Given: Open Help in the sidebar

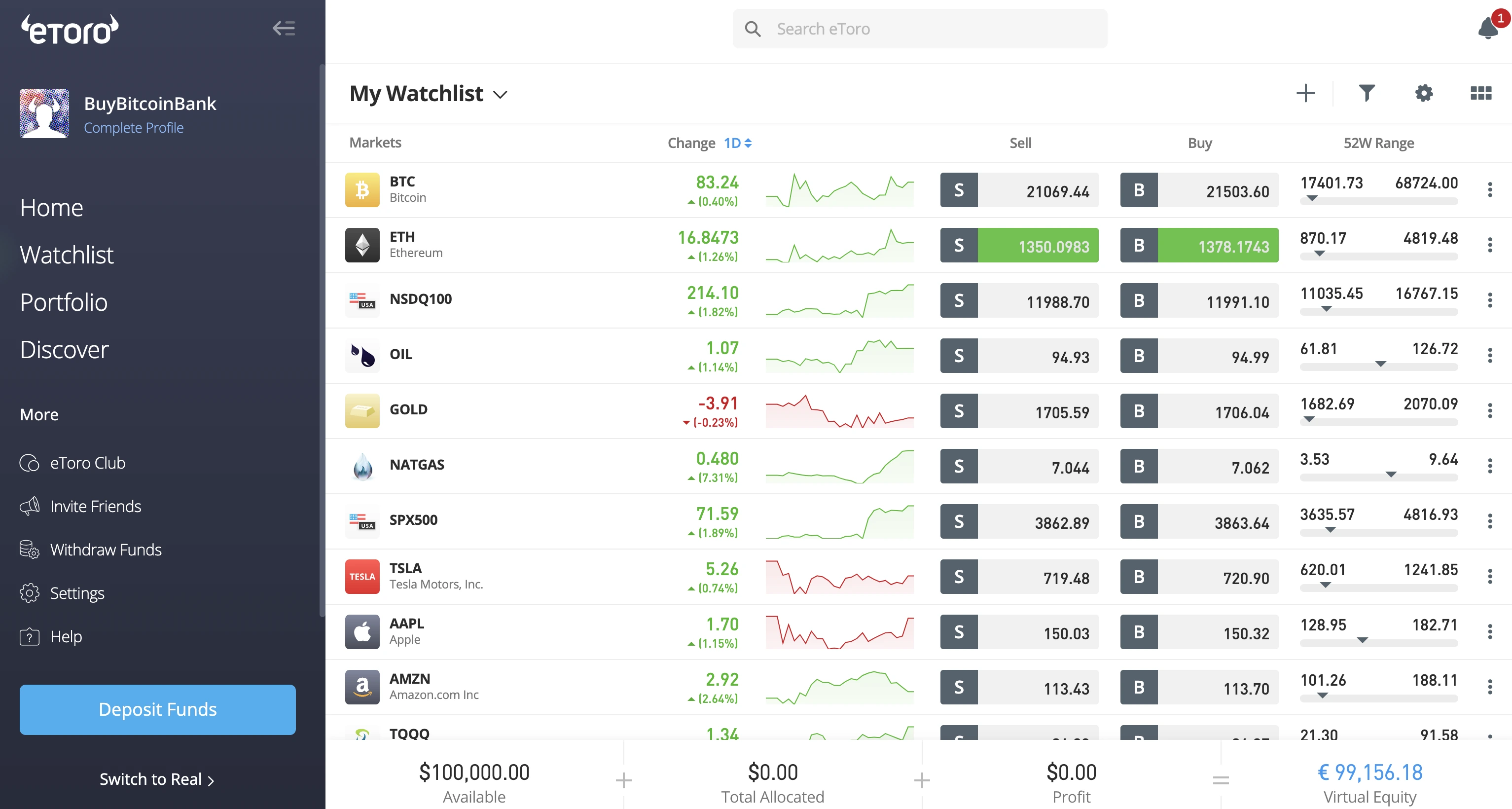Looking at the screenshot, I should (x=51, y=636).
